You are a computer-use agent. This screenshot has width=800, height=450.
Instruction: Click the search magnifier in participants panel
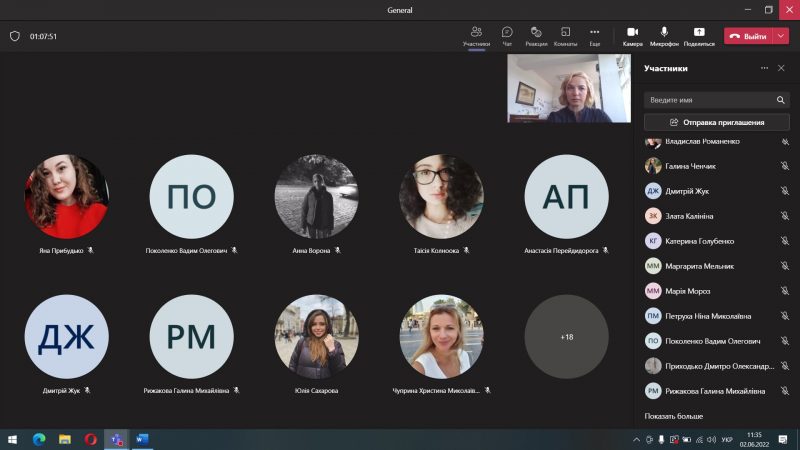[780, 100]
